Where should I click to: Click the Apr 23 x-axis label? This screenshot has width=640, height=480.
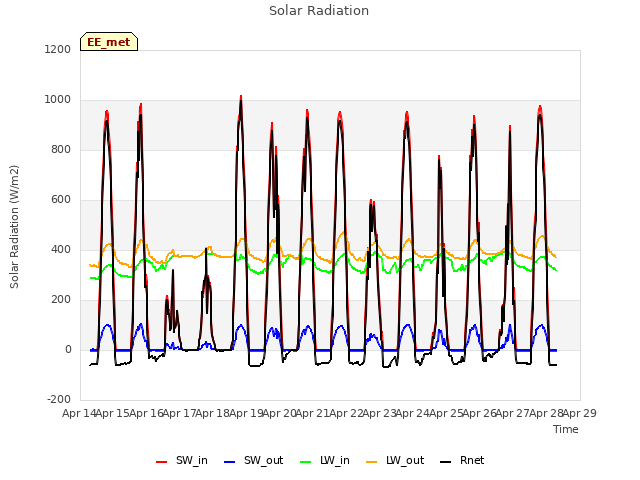379,413
